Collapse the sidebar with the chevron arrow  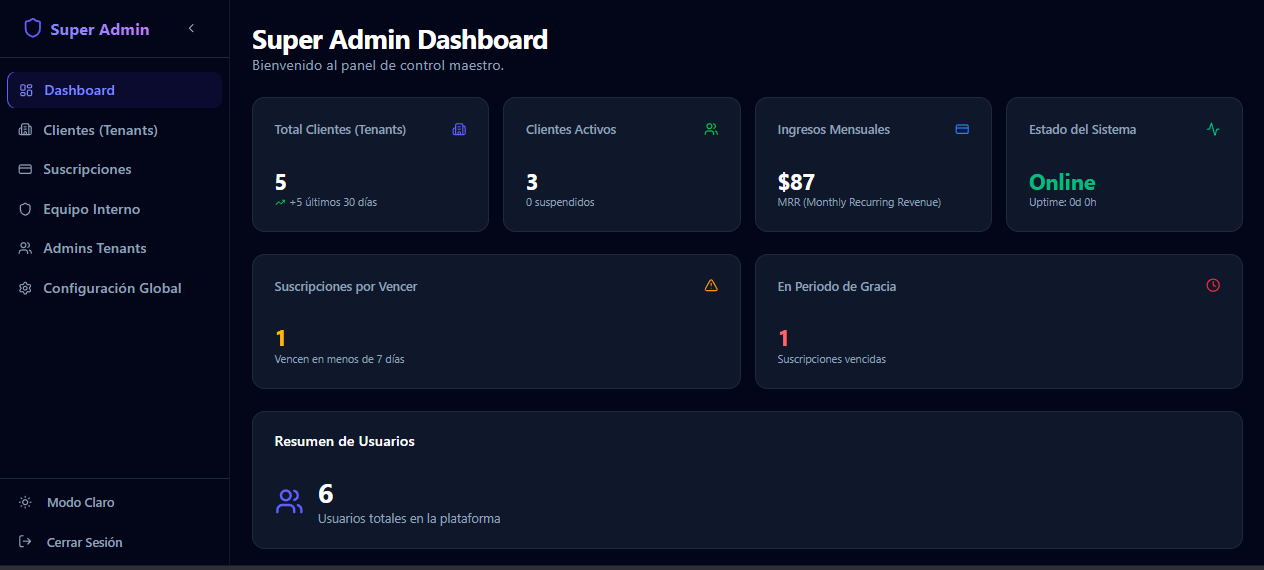coord(191,29)
